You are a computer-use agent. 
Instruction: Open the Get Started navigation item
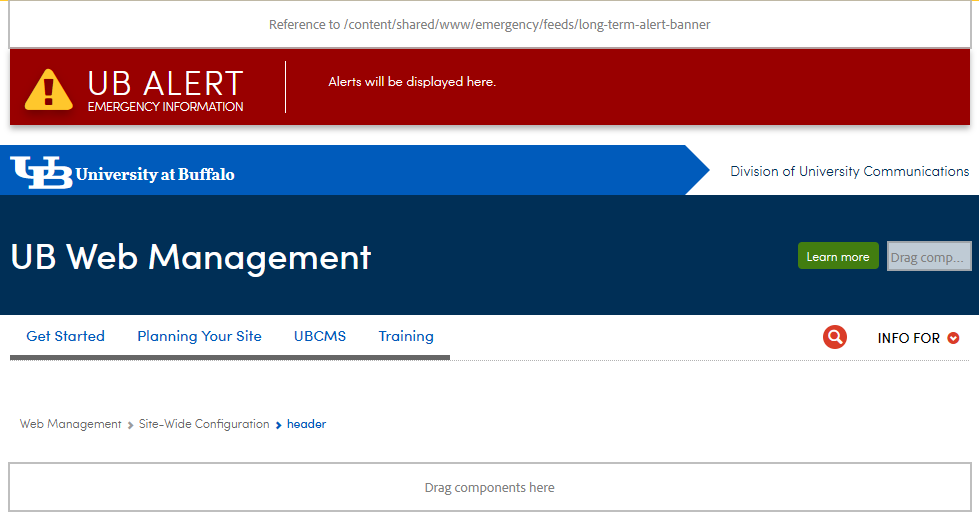click(x=65, y=337)
